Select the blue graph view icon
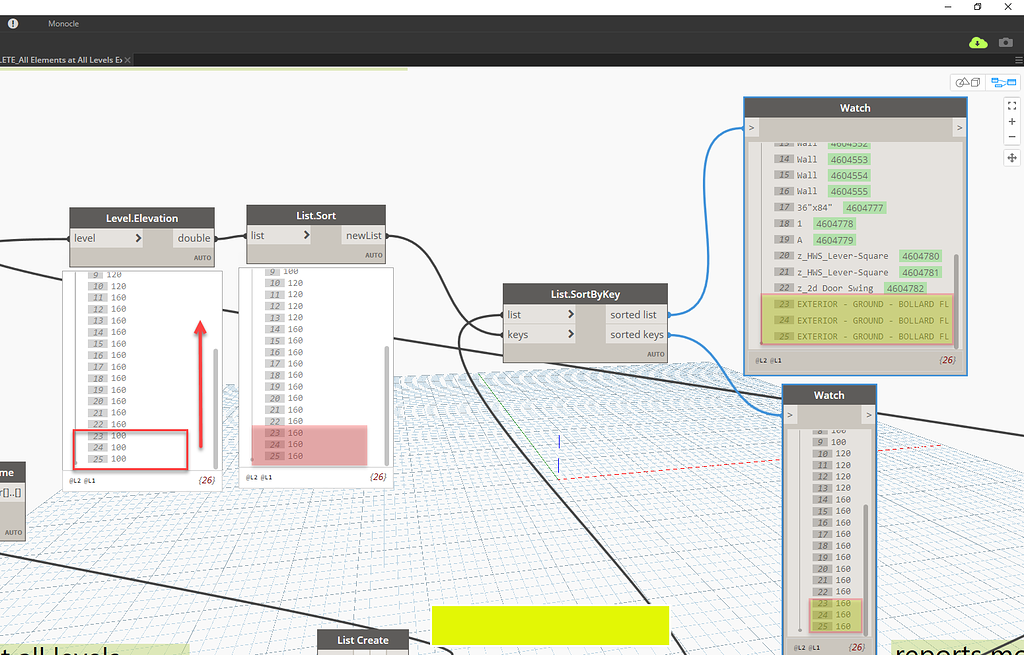1024x655 pixels. point(1003,82)
